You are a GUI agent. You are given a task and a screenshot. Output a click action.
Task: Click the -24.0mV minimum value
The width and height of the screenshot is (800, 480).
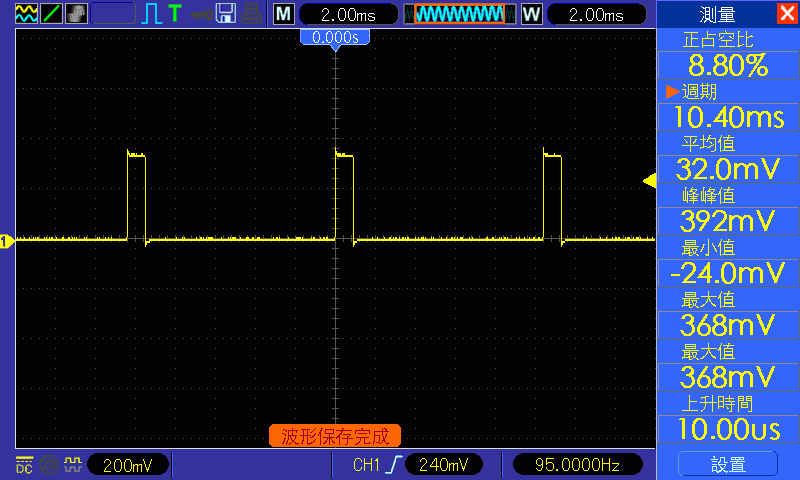(x=728, y=273)
